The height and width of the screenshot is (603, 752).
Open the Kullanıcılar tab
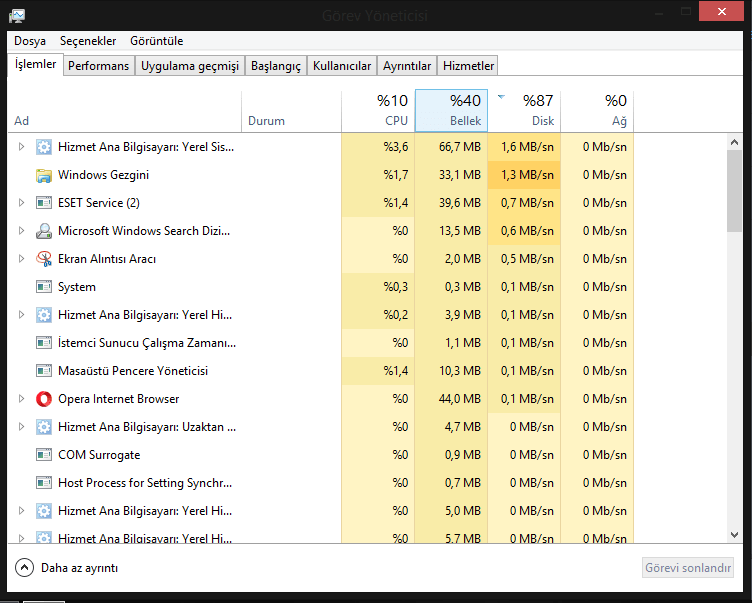click(342, 66)
